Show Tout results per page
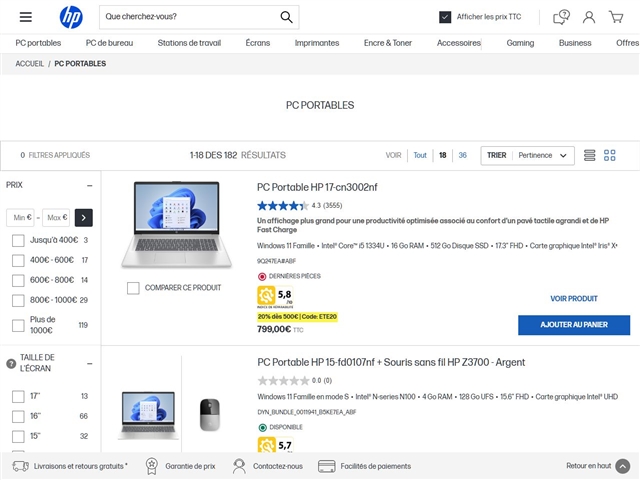This screenshot has height=480, width=640. (420, 155)
